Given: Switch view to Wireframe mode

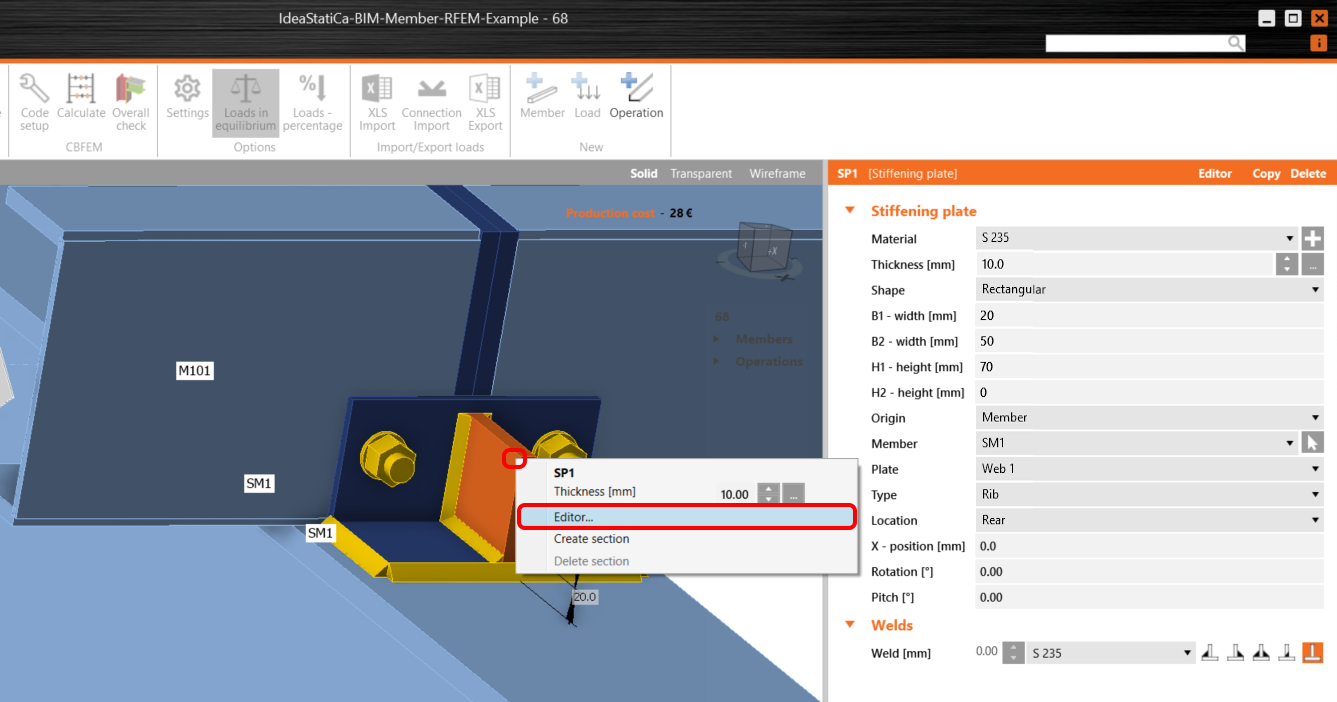Looking at the screenshot, I should coord(777,173).
